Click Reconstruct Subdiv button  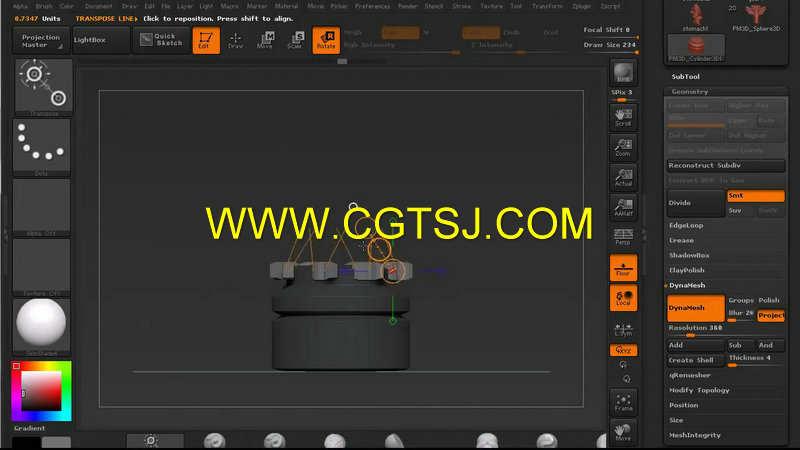726,166
